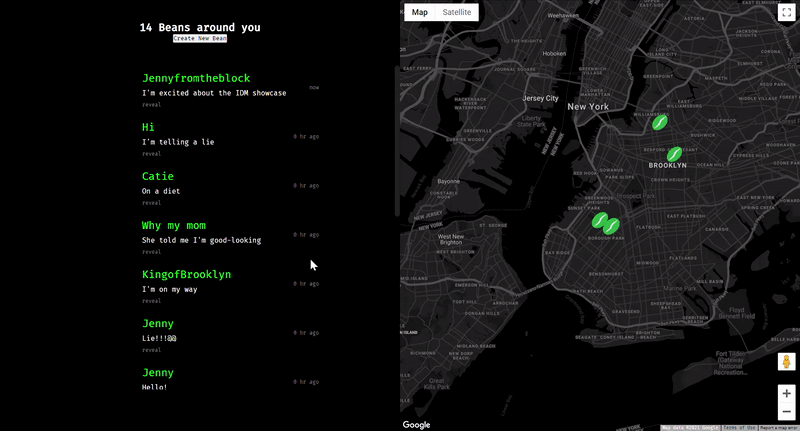The height and width of the screenshot is (431, 800).
Task: Zoom out the map with minus button
Action: tap(787, 412)
